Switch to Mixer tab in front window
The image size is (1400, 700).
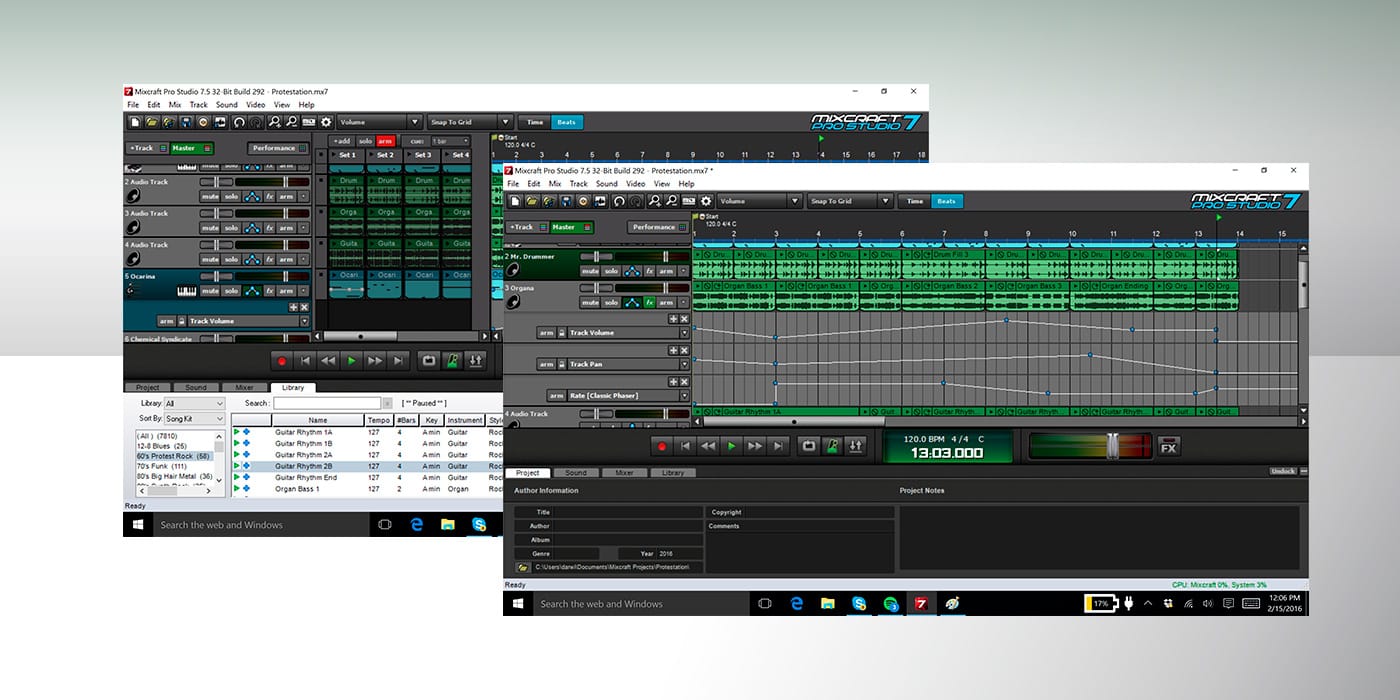click(x=624, y=472)
